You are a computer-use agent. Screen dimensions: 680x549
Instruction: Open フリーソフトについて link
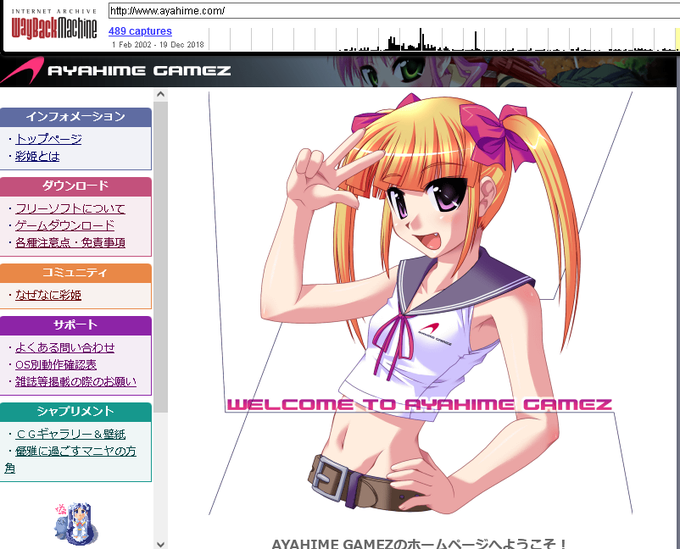point(70,209)
